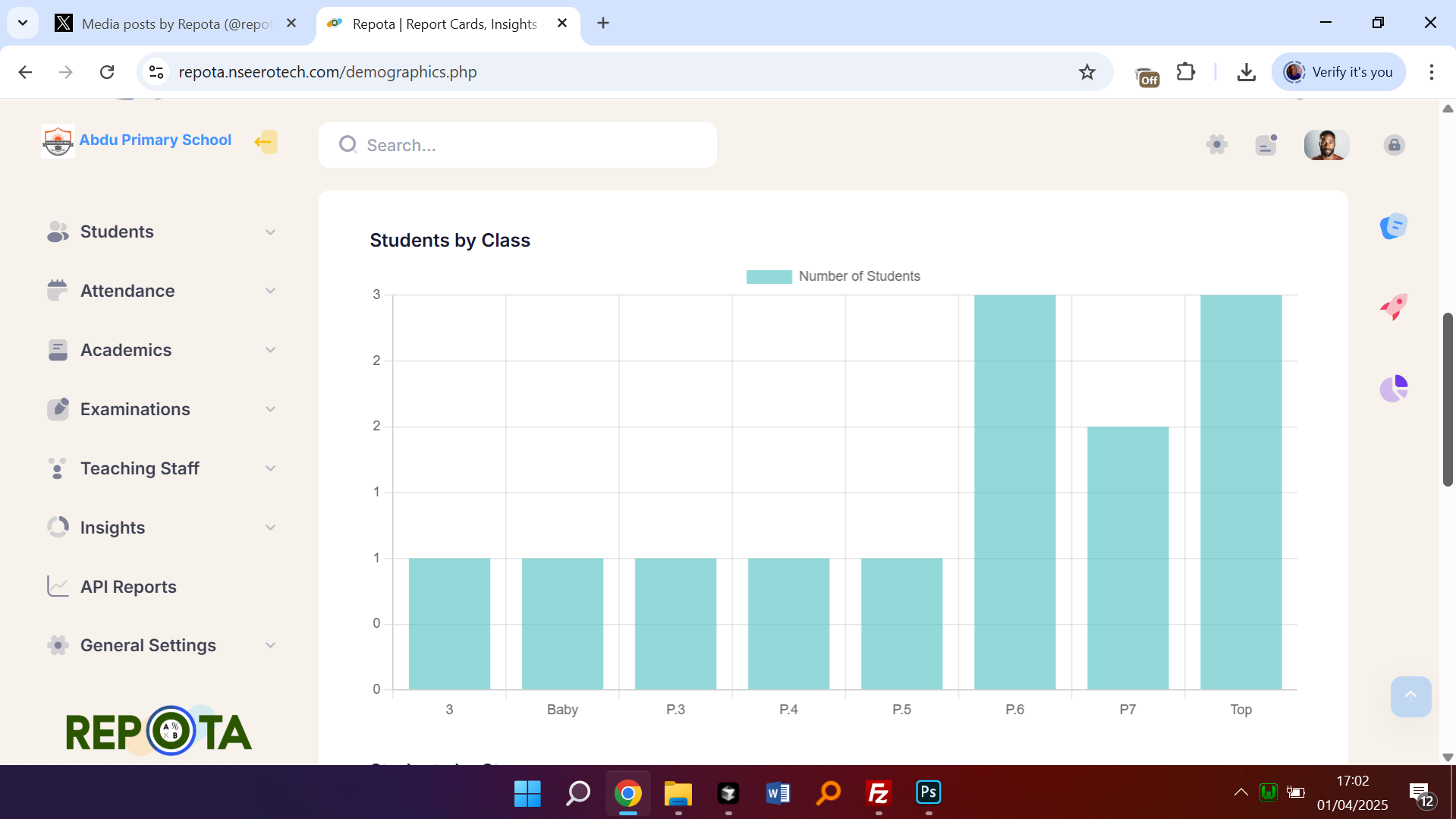Image resolution: width=1456 pixels, height=819 pixels.
Task: Toggle the Number of Students legend
Action: [x=833, y=276]
